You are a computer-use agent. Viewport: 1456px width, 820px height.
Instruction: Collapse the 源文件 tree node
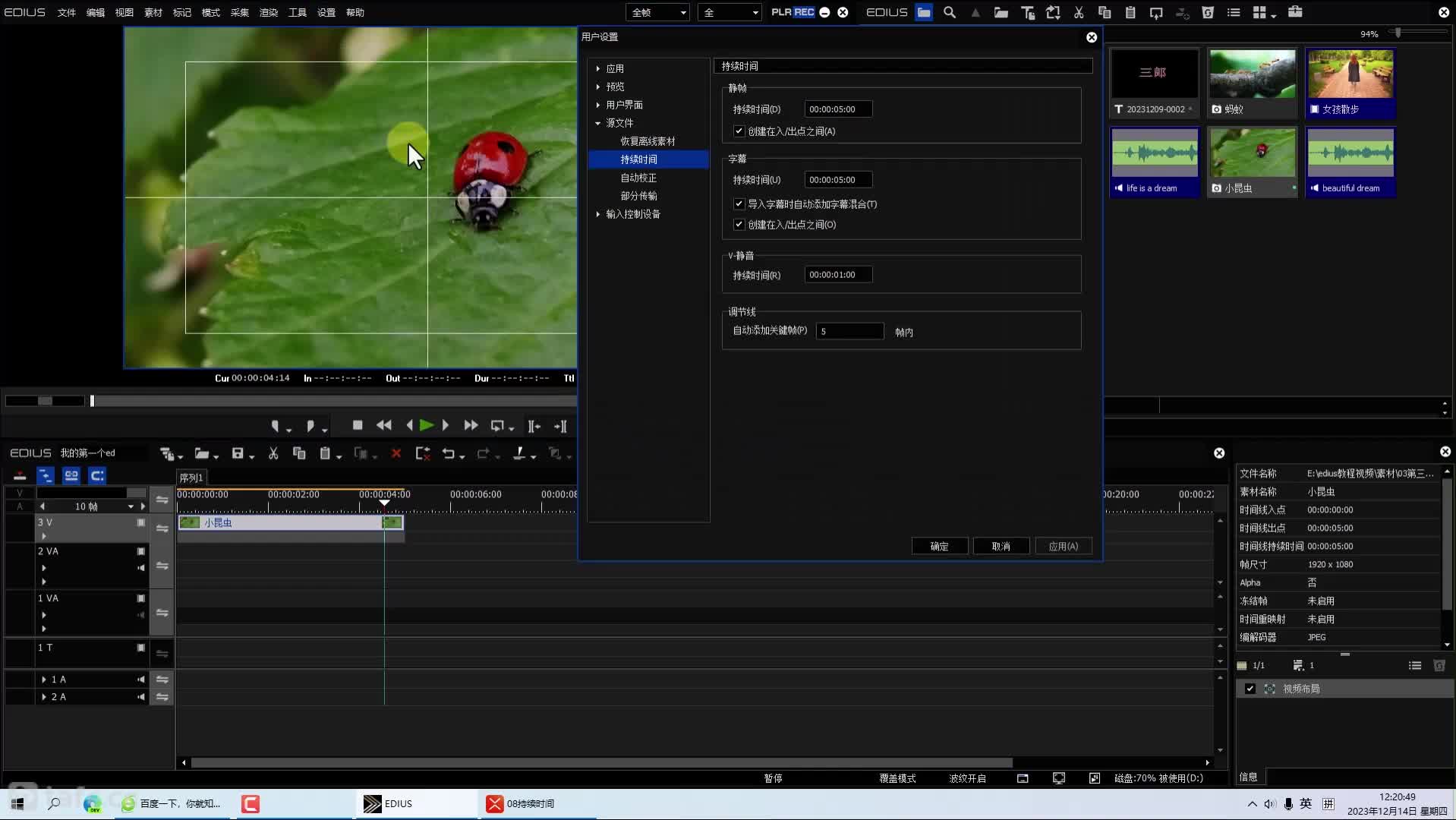click(598, 123)
